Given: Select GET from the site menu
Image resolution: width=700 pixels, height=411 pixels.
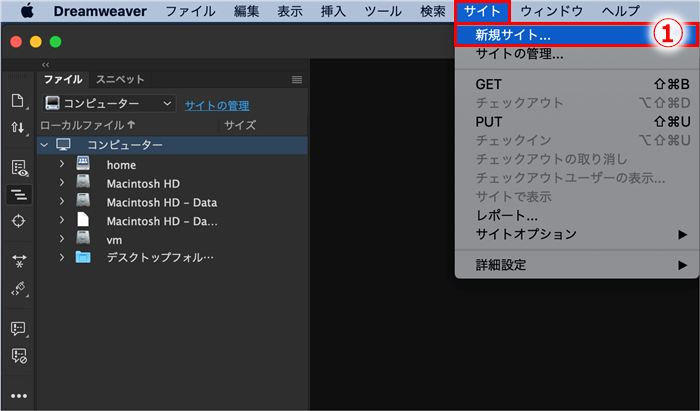Looking at the screenshot, I should click(x=577, y=84).
